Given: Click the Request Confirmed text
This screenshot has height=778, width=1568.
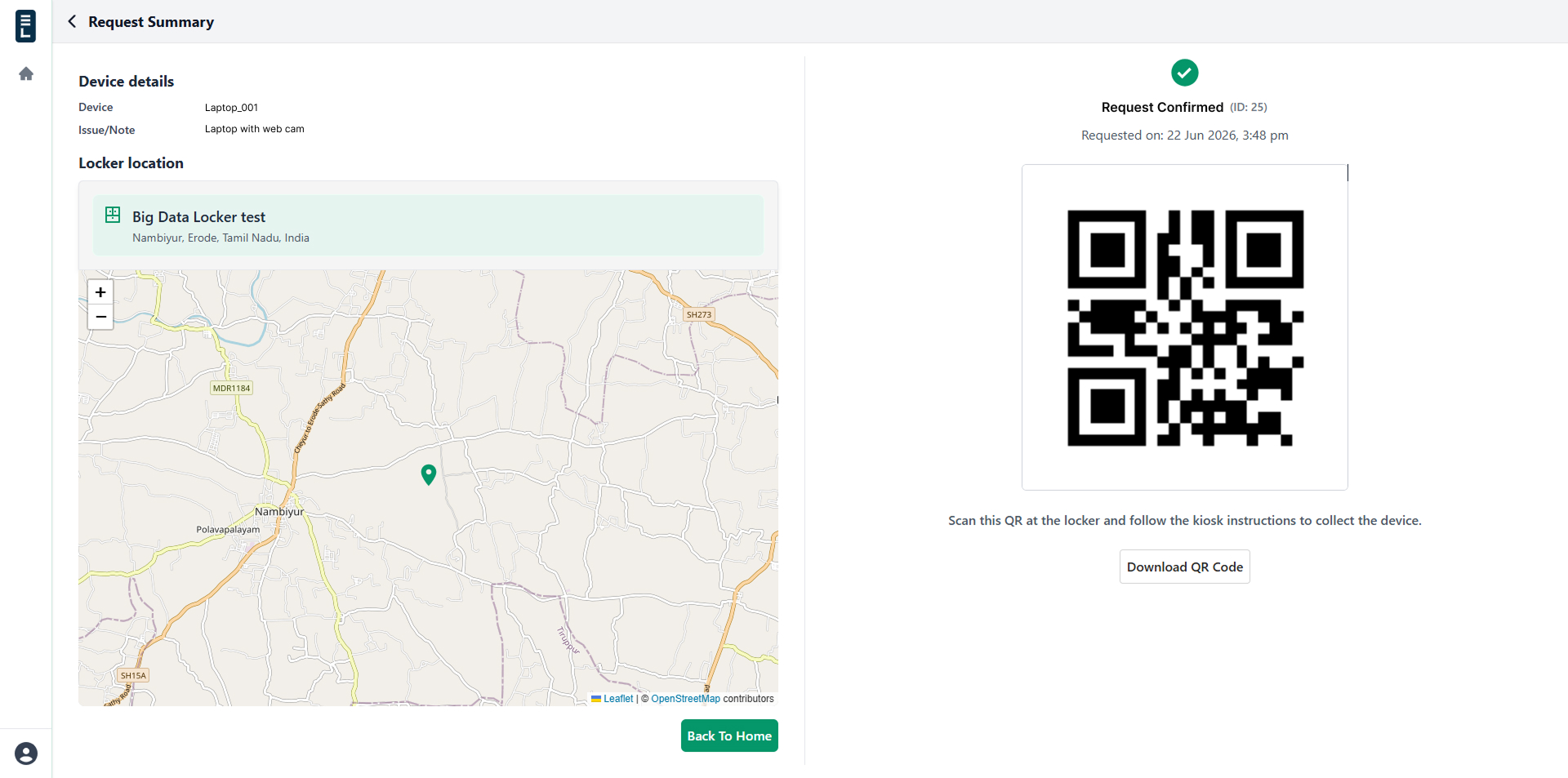Looking at the screenshot, I should pyautogui.click(x=1162, y=107).
